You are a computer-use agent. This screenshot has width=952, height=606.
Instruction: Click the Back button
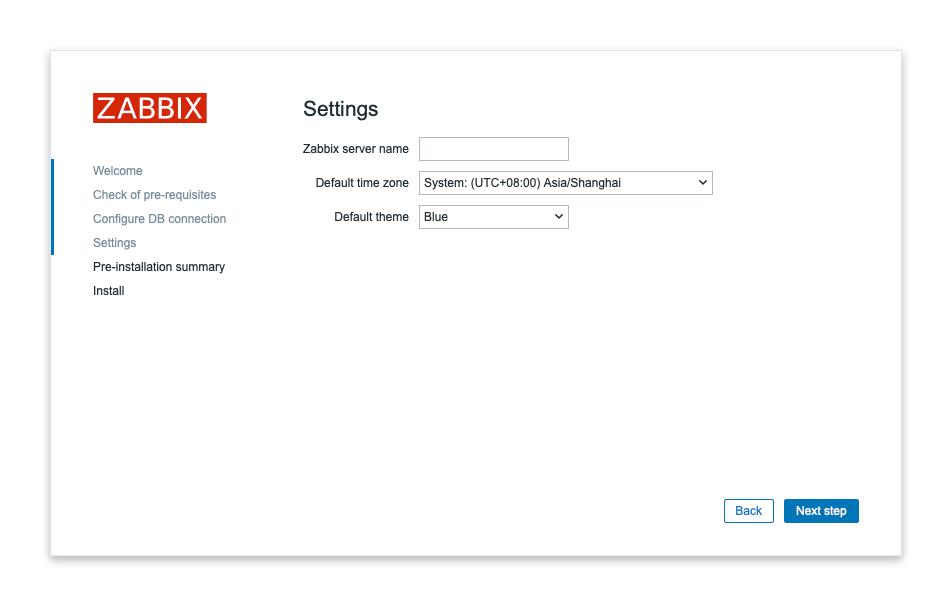click(749, 511)
